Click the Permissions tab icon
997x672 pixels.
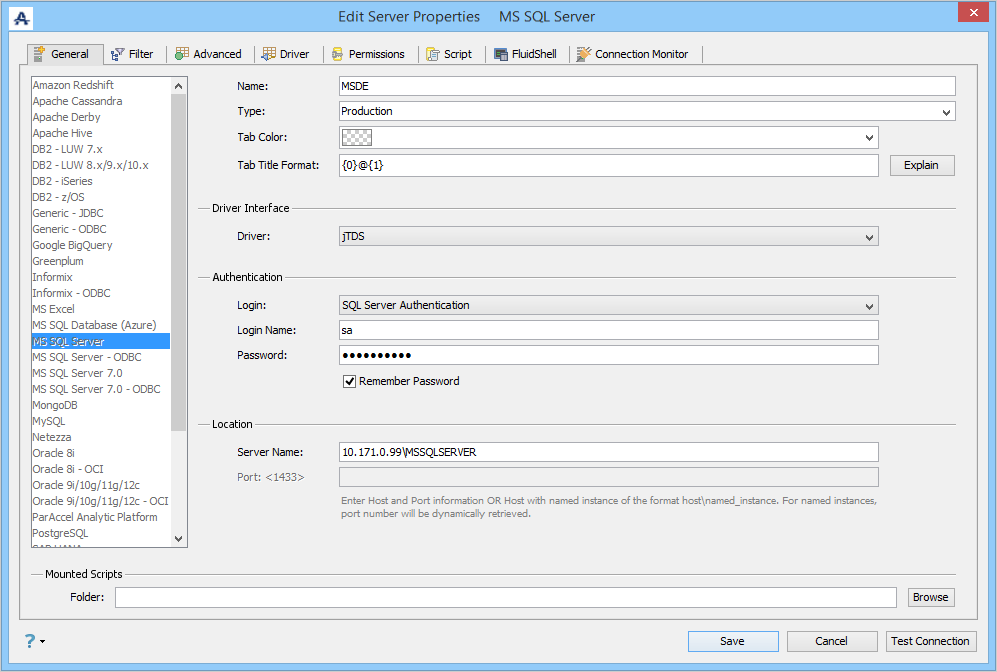pyautogui.click(x=338, y=54)
